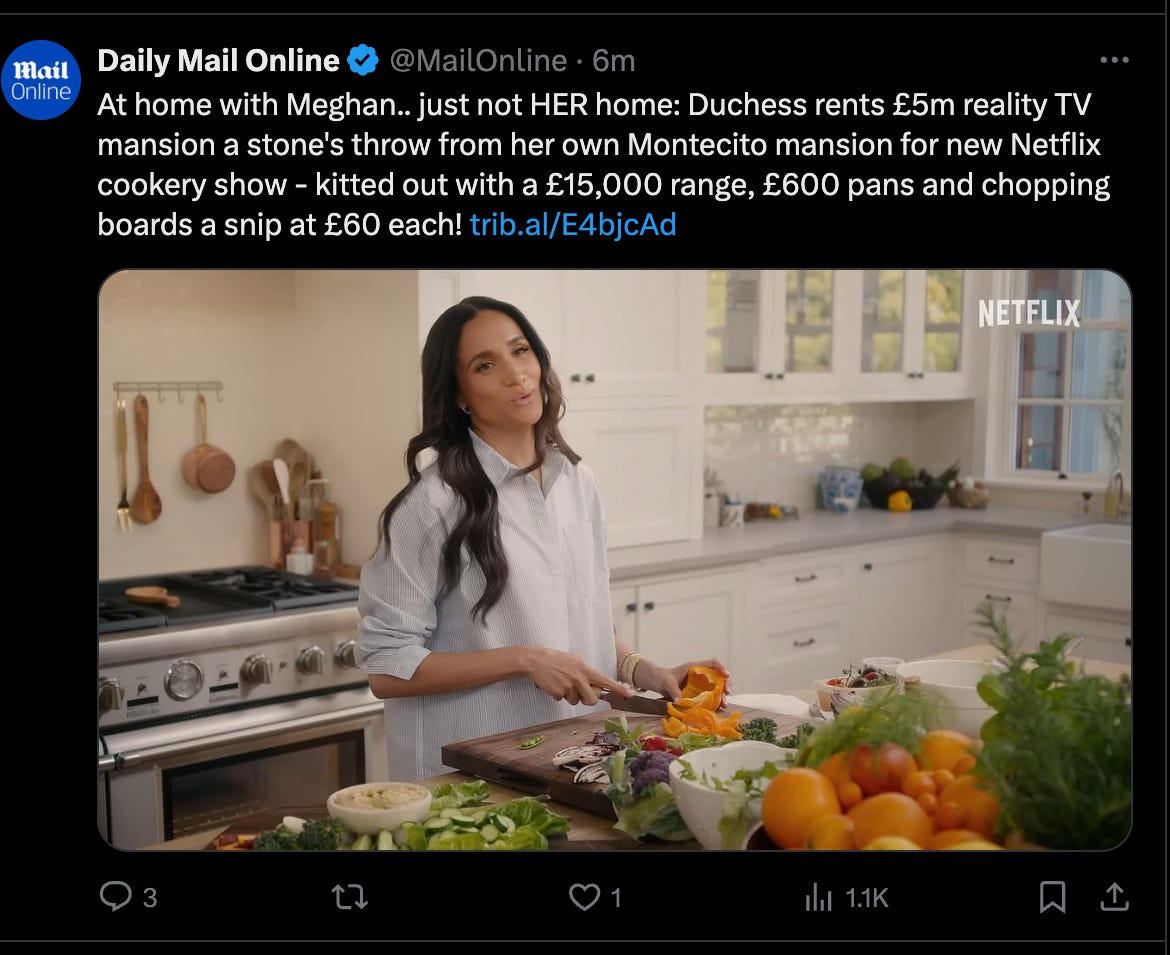This screenshot has height=955, width=1170.
Task: Open the kitchen photo thumbnail
Action: [615, 560]
